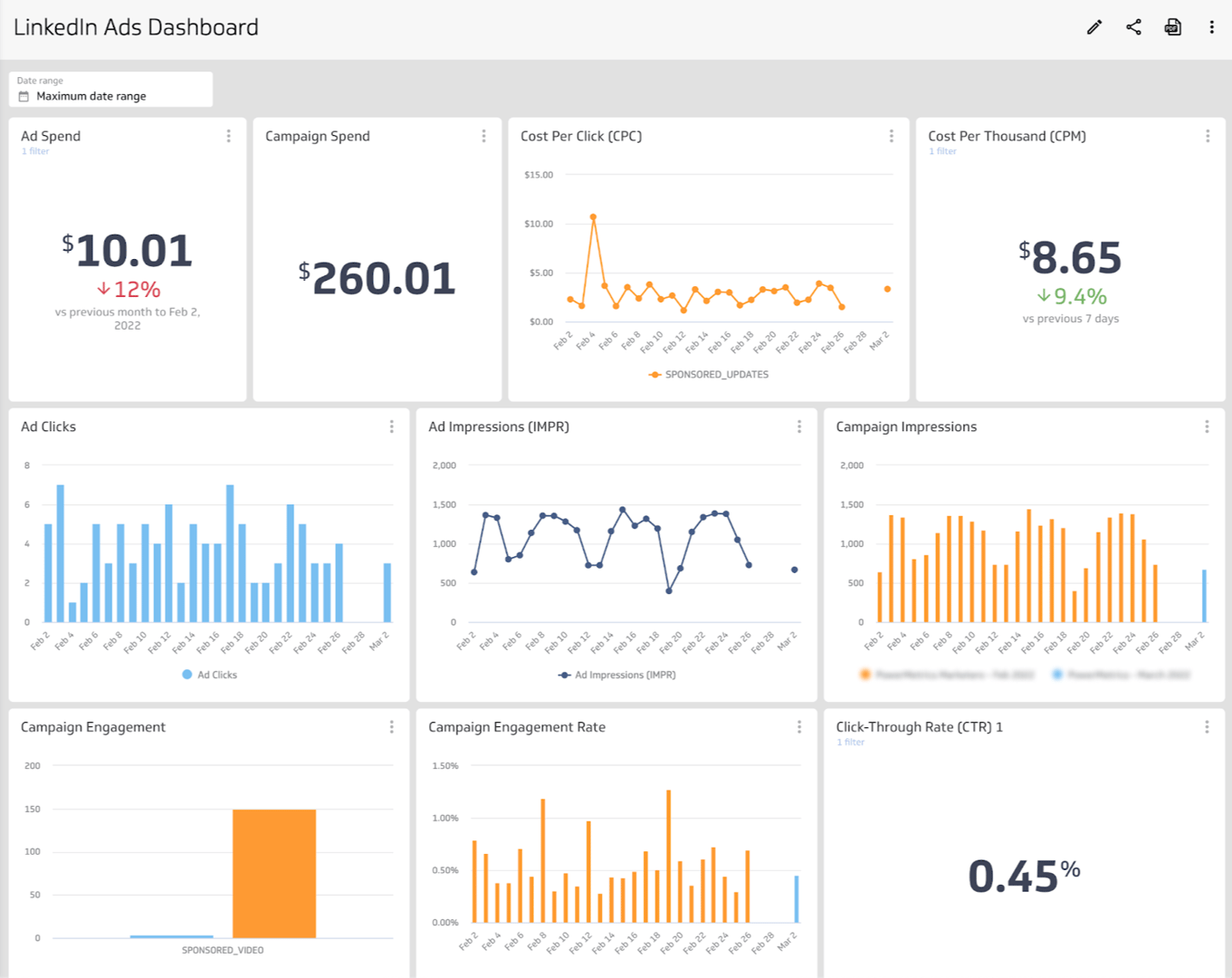1232x978 pixels.
Task: Open Ad Impressions (IMPR) card menu
Action: (798, 427)
